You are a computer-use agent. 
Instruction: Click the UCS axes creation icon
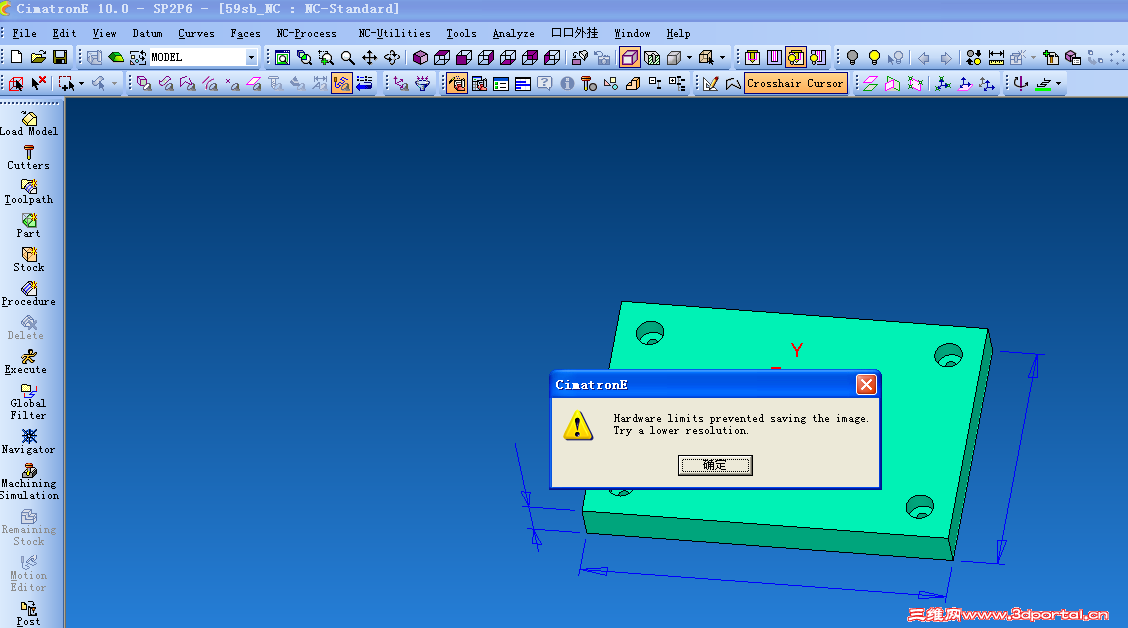click(943, 83)
